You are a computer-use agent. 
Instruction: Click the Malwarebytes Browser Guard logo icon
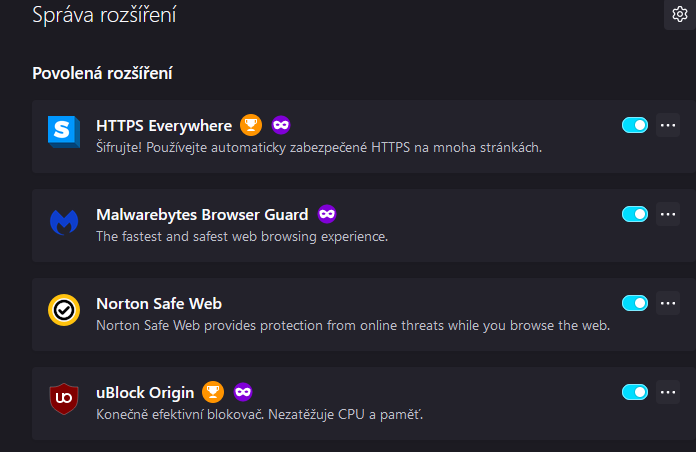(x=64, y=222)
